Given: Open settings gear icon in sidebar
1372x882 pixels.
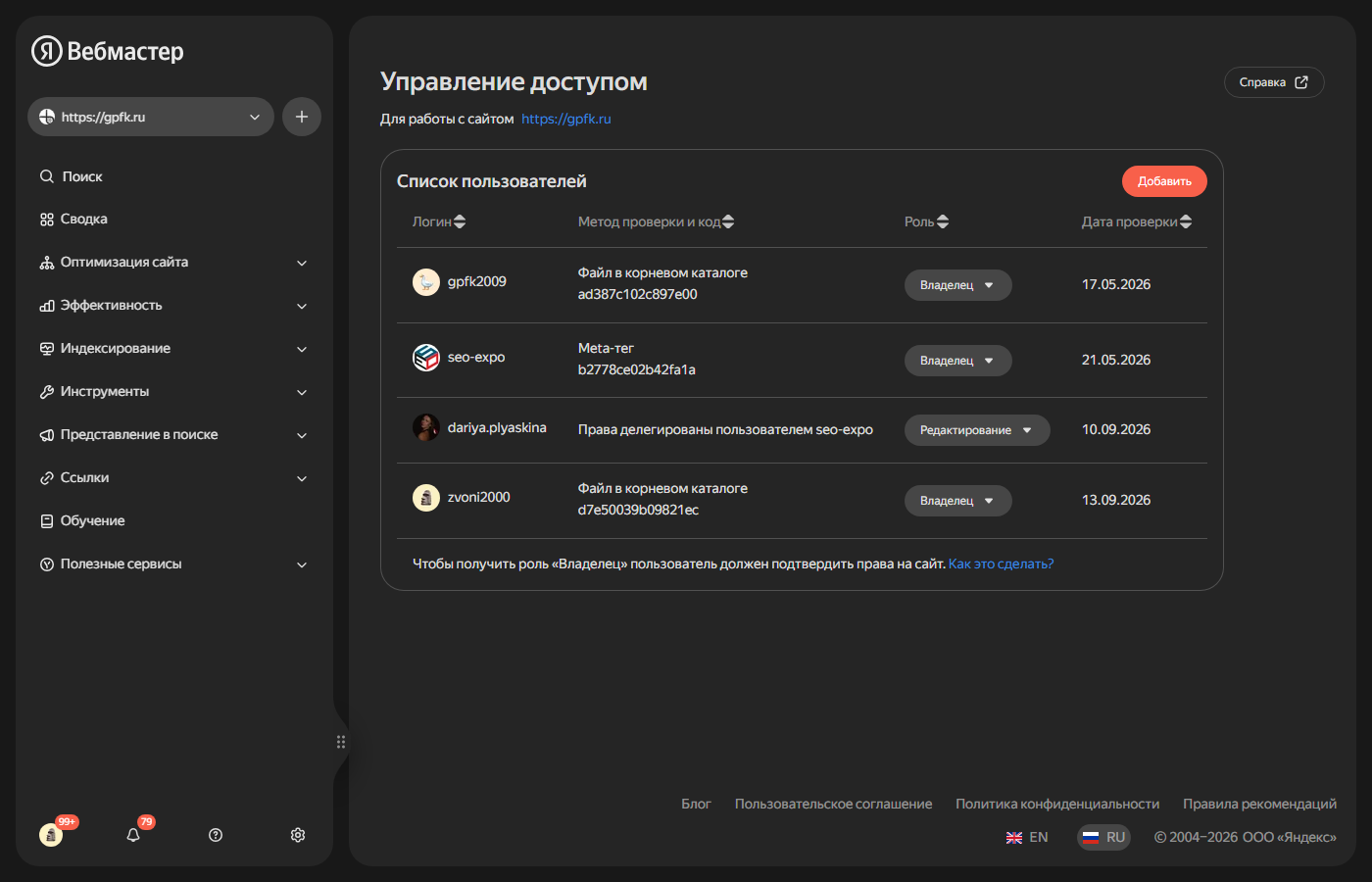Looking at the screenshot, I should [298, 835].
